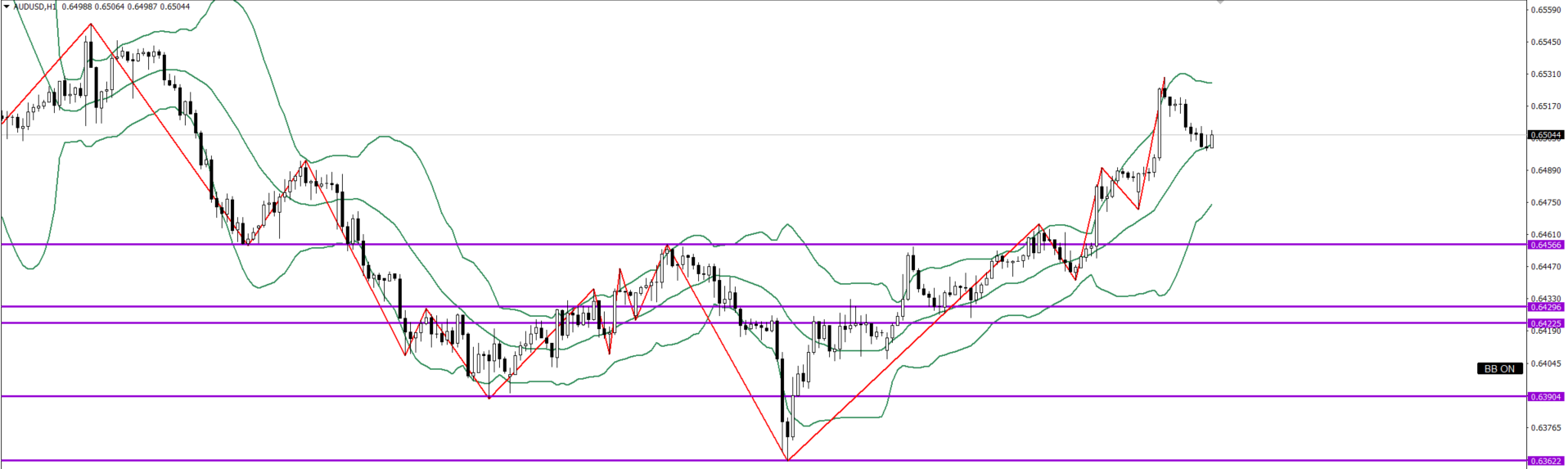
Task: Select the purple 0.64296 price label
Action: coord(1545,307)
